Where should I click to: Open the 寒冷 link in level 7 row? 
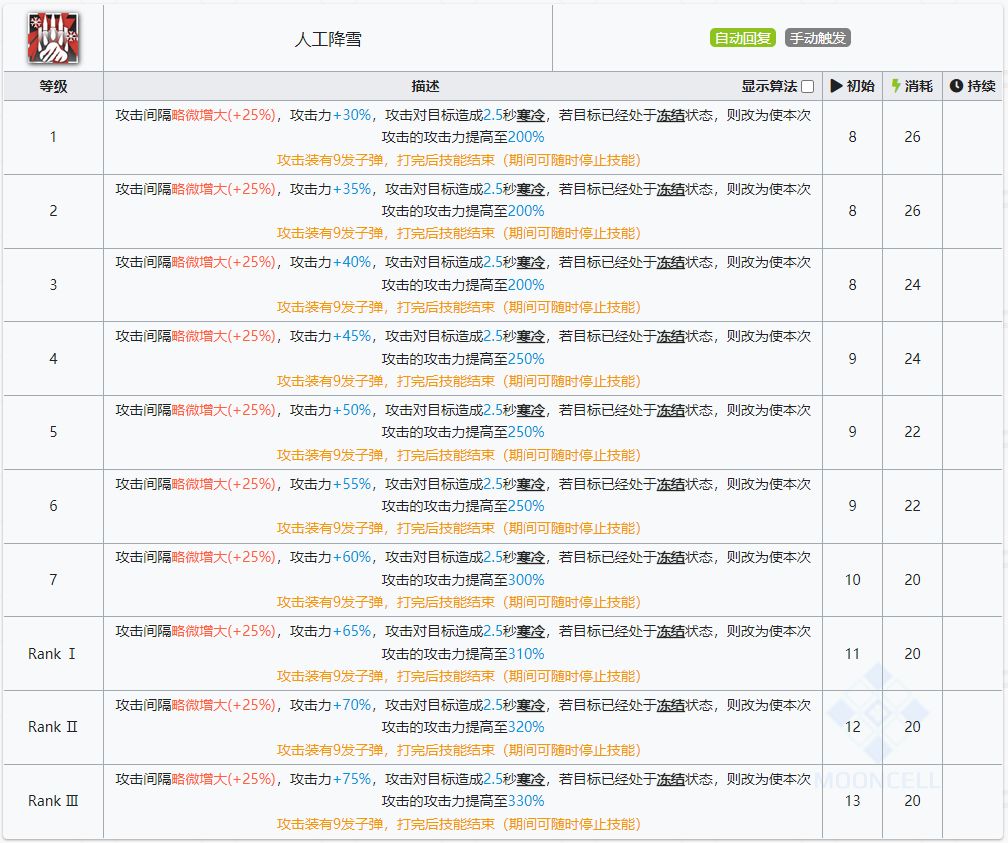tap(530, 557)
